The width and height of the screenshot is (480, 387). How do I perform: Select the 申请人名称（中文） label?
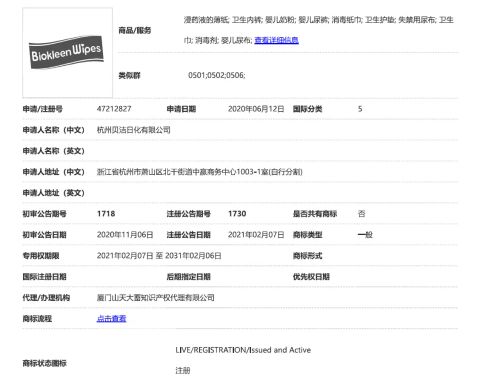pos(53,130)
